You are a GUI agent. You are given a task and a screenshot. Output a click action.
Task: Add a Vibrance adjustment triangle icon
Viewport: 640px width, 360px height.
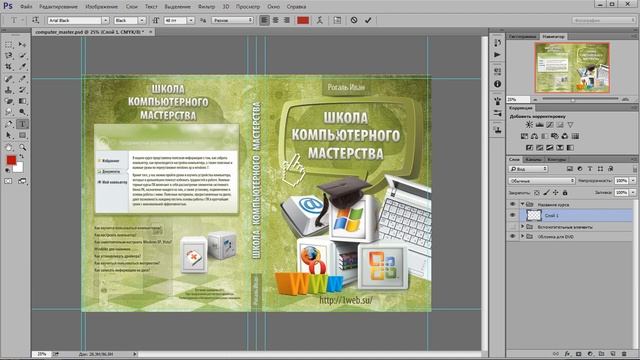[570, 125]
